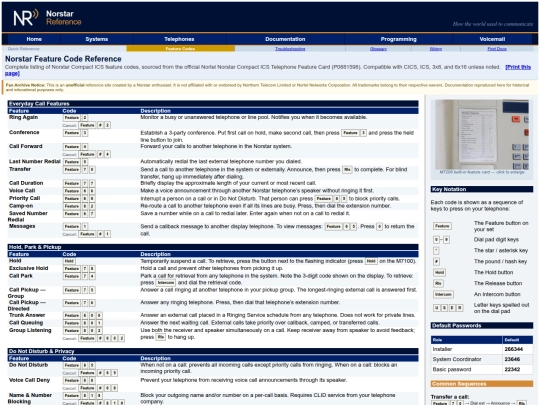540x405 pixels.
Task: Enlarge the M7208 feature card thumbnail
Action: [x=482, y=135]
